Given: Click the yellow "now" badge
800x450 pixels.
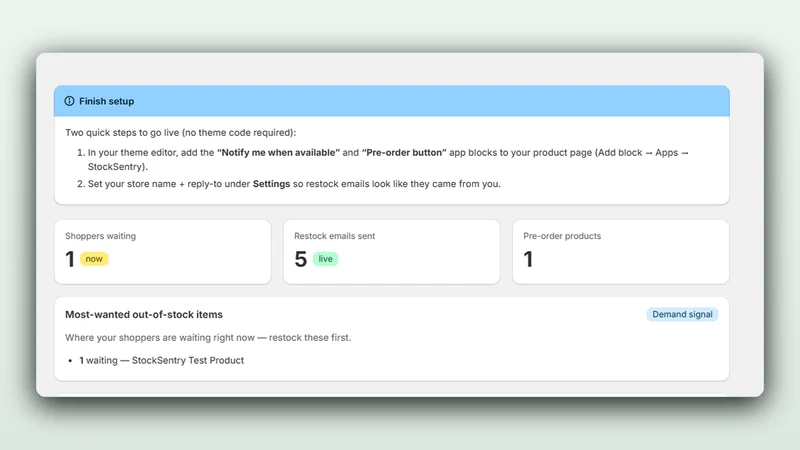Looking at the screenshot, I should click(94, 259).
